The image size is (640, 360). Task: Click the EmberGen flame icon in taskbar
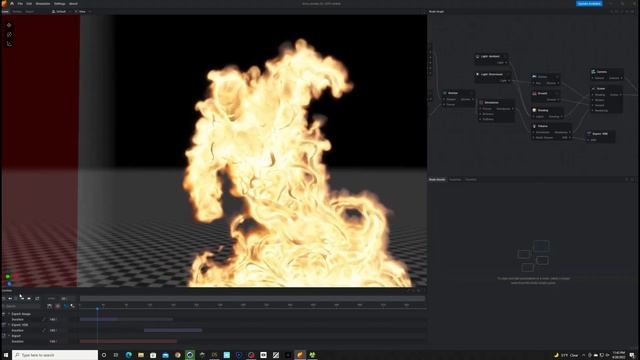click(300, 355)
